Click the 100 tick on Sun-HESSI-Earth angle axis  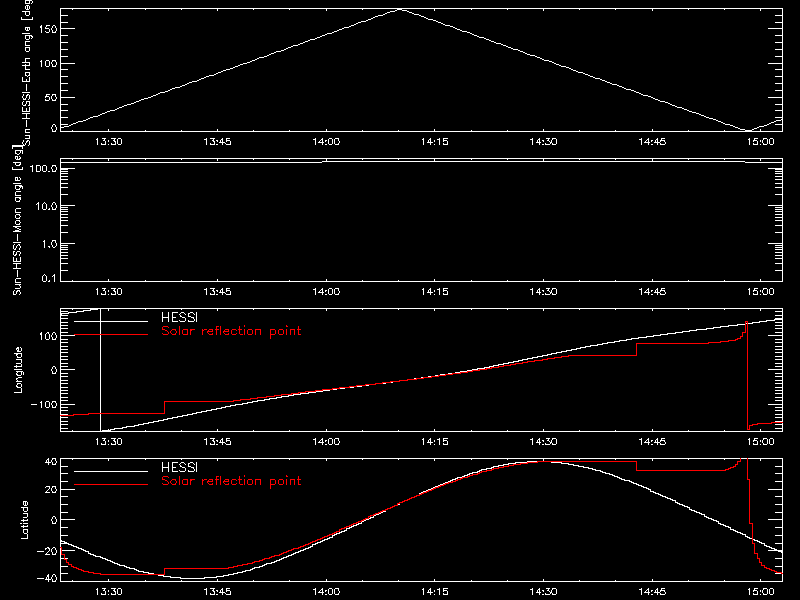coord(47,64)
